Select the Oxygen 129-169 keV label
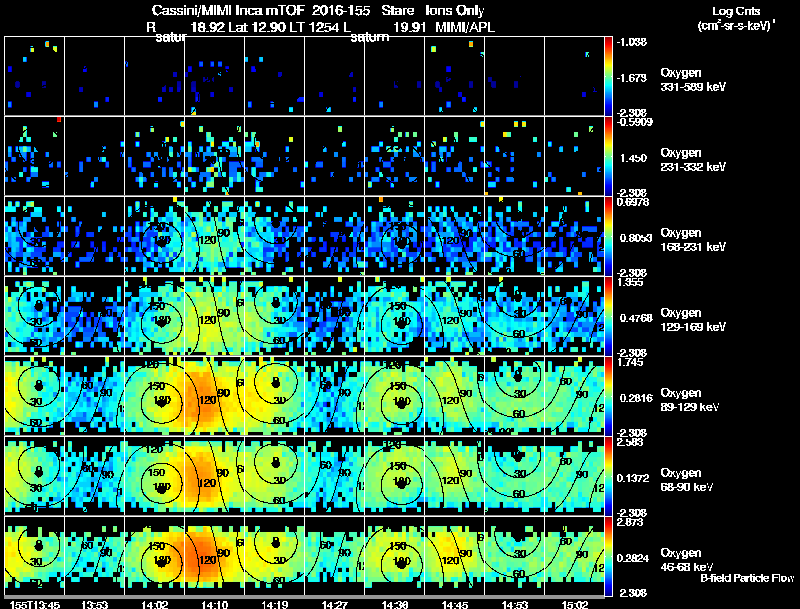This screenshot has height=609, width=800. coord(693,320)
